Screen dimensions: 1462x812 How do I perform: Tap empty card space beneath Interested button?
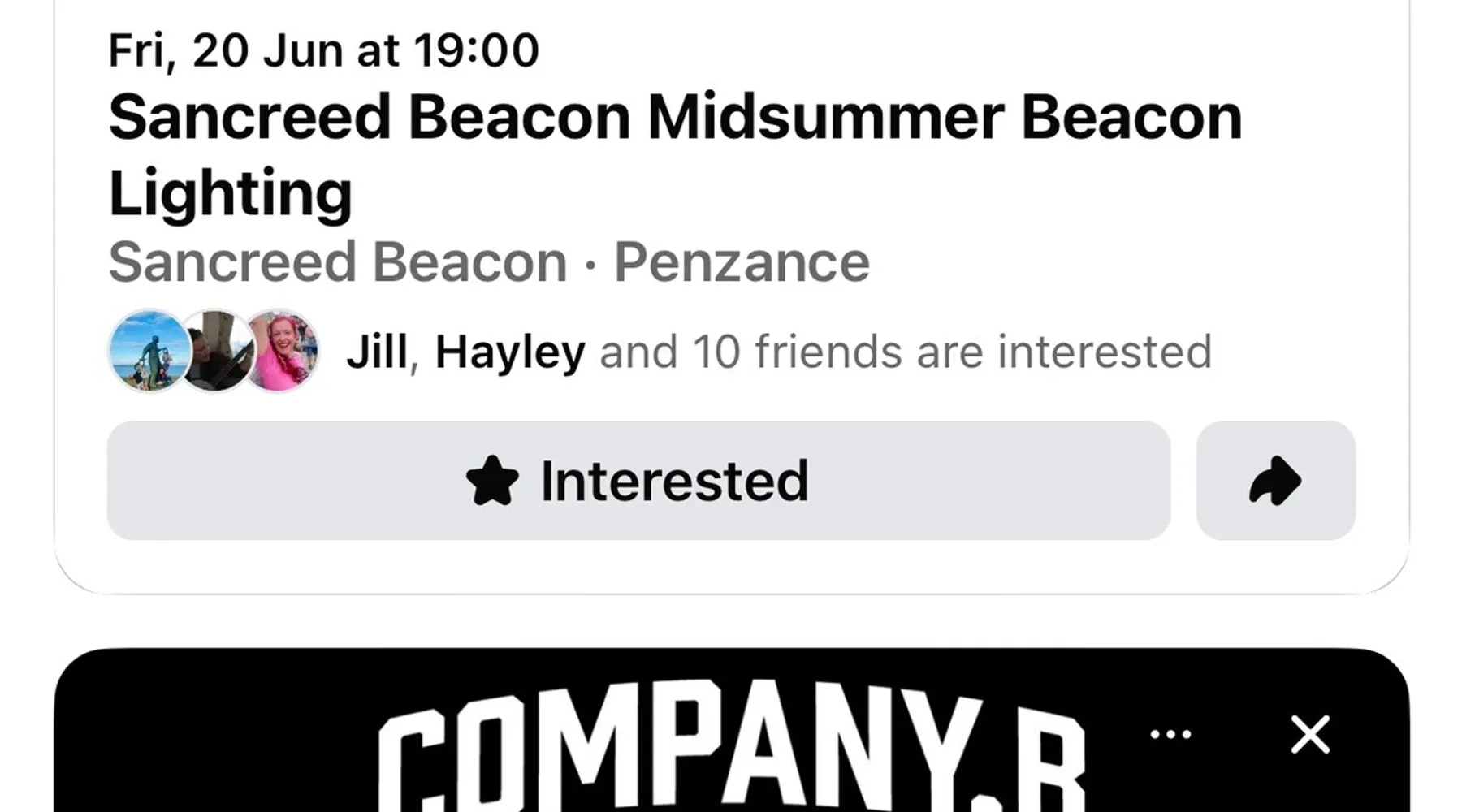[x=731, y=566]
